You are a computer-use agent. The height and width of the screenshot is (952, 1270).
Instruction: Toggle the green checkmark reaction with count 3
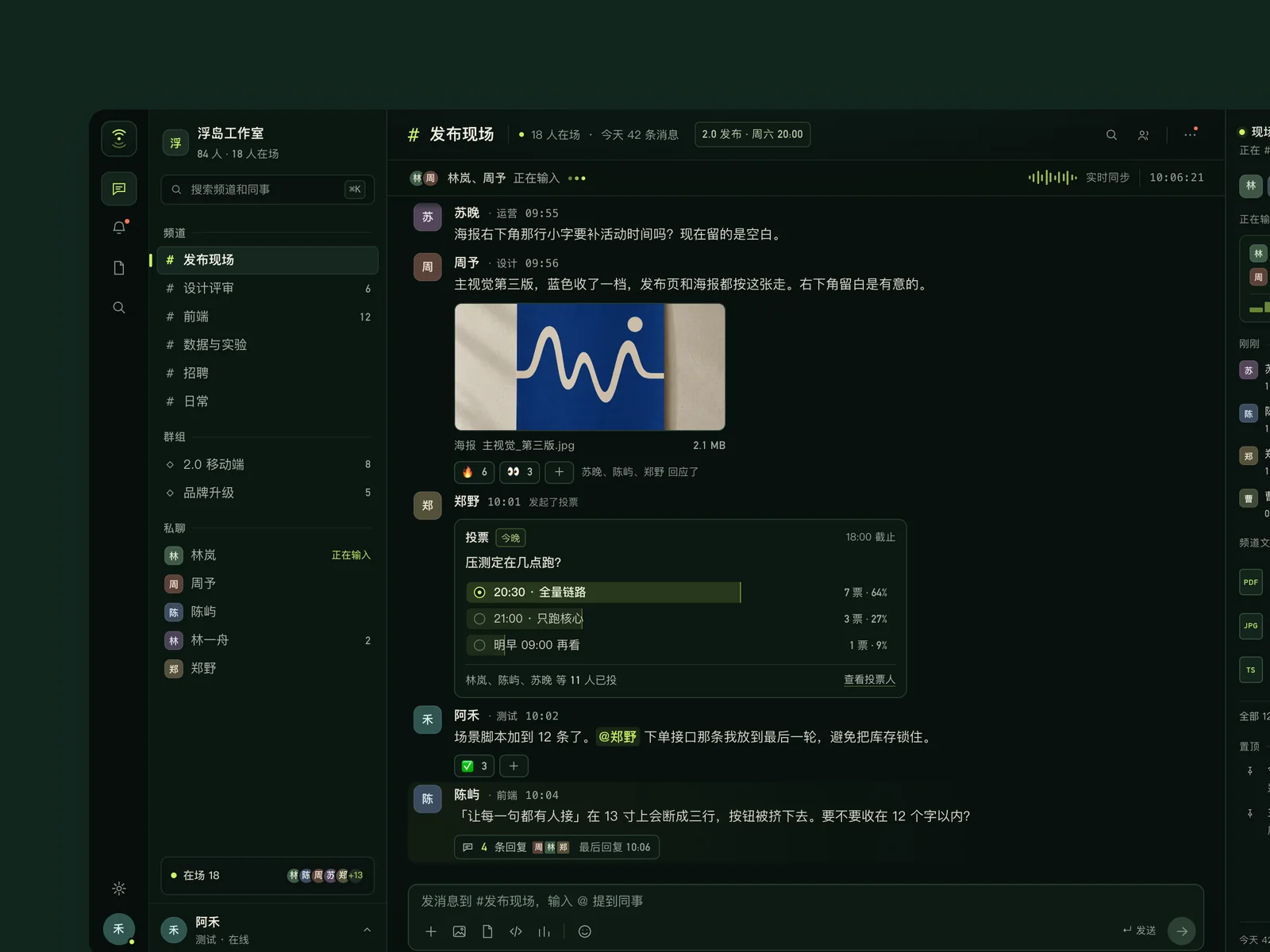pyautogui.click(x=475, y=766)
